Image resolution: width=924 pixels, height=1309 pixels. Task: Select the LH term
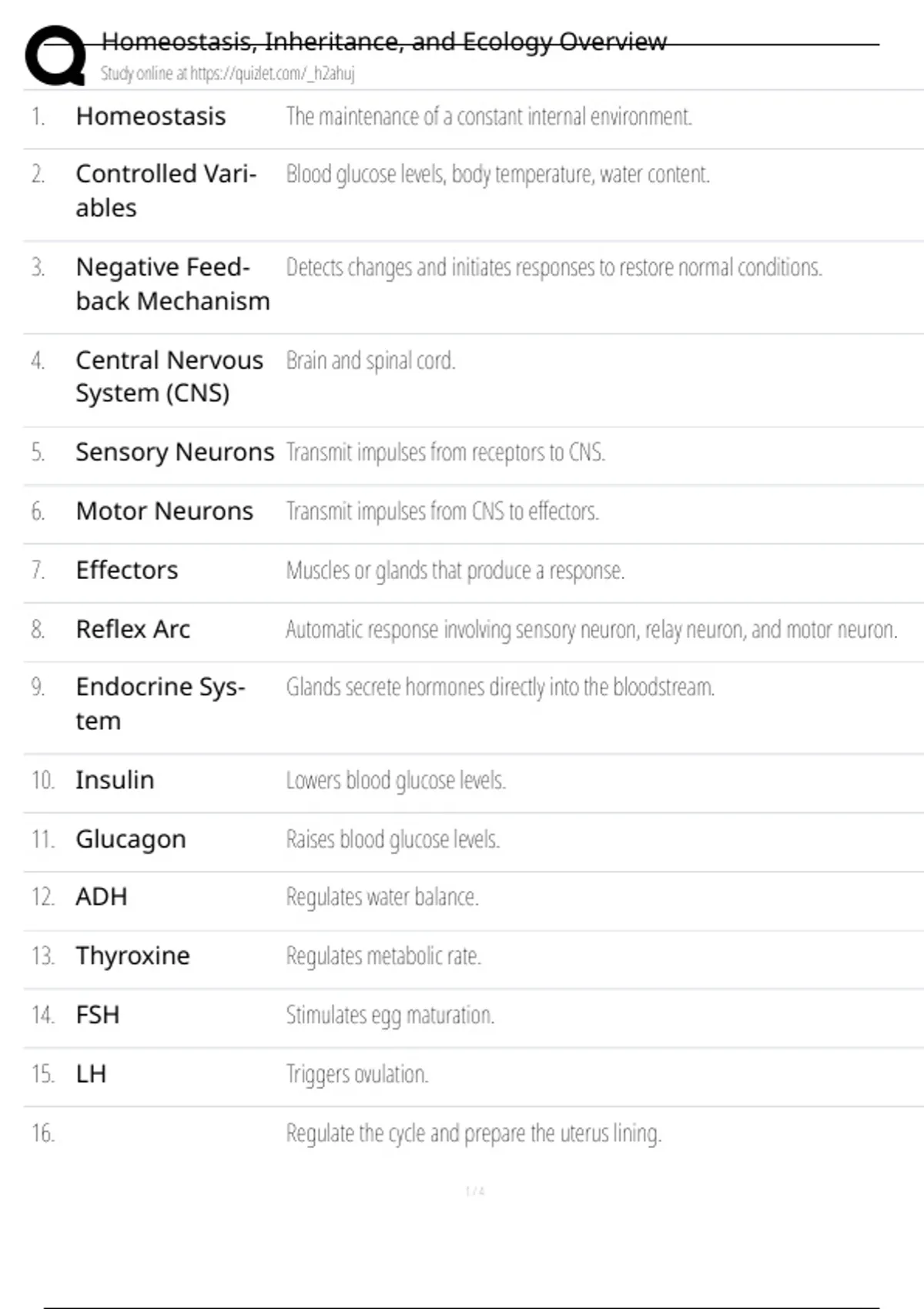pos(91,1074)
